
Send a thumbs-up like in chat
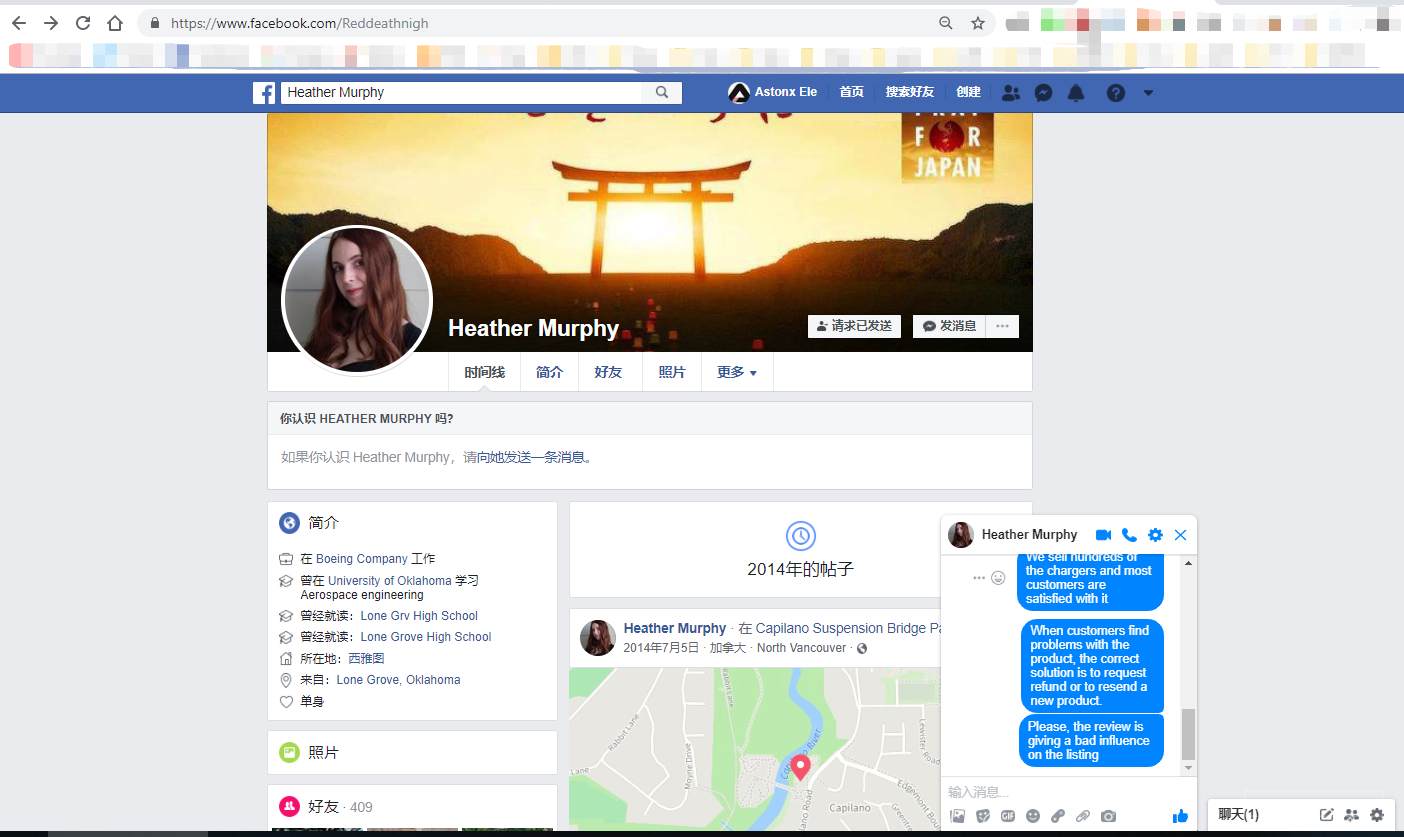tap(1180, 816)
